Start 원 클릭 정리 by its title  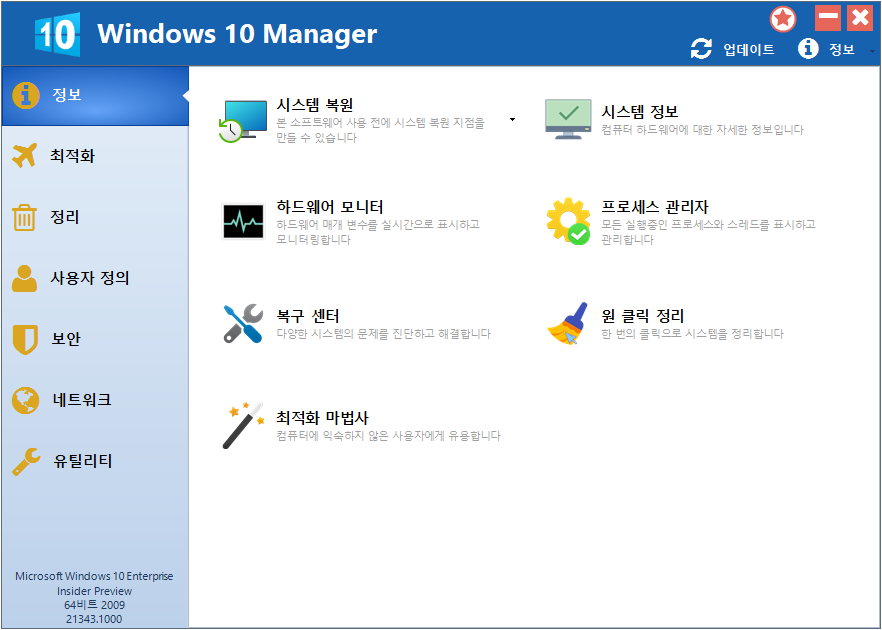point(642,316)
